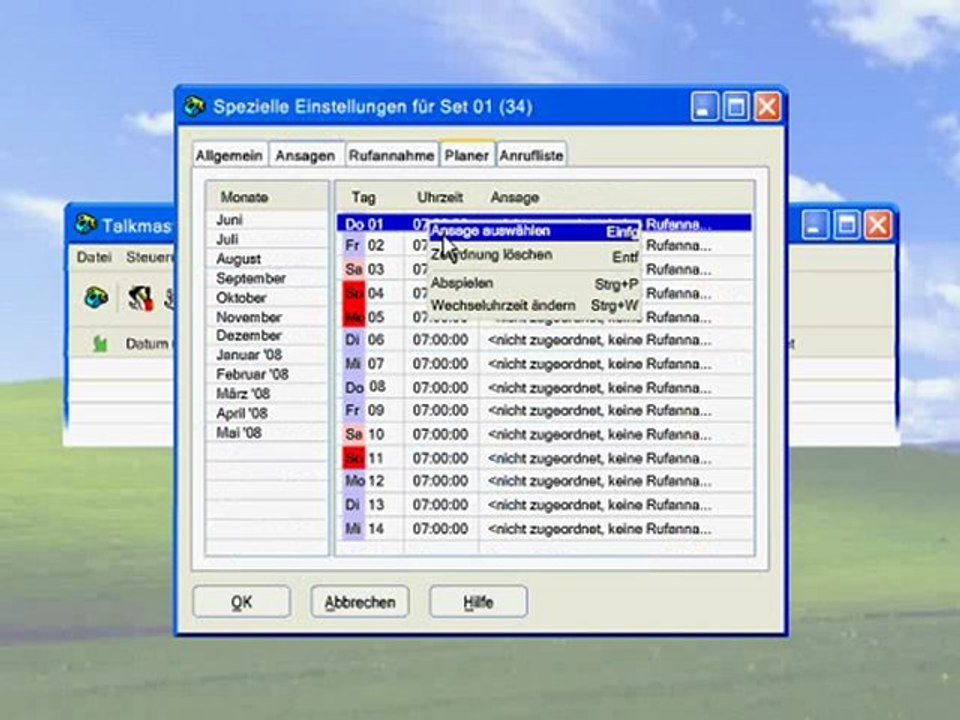Open Datei menu in Talkmaster window
This screenshot has width=960, height=720.
94,257
